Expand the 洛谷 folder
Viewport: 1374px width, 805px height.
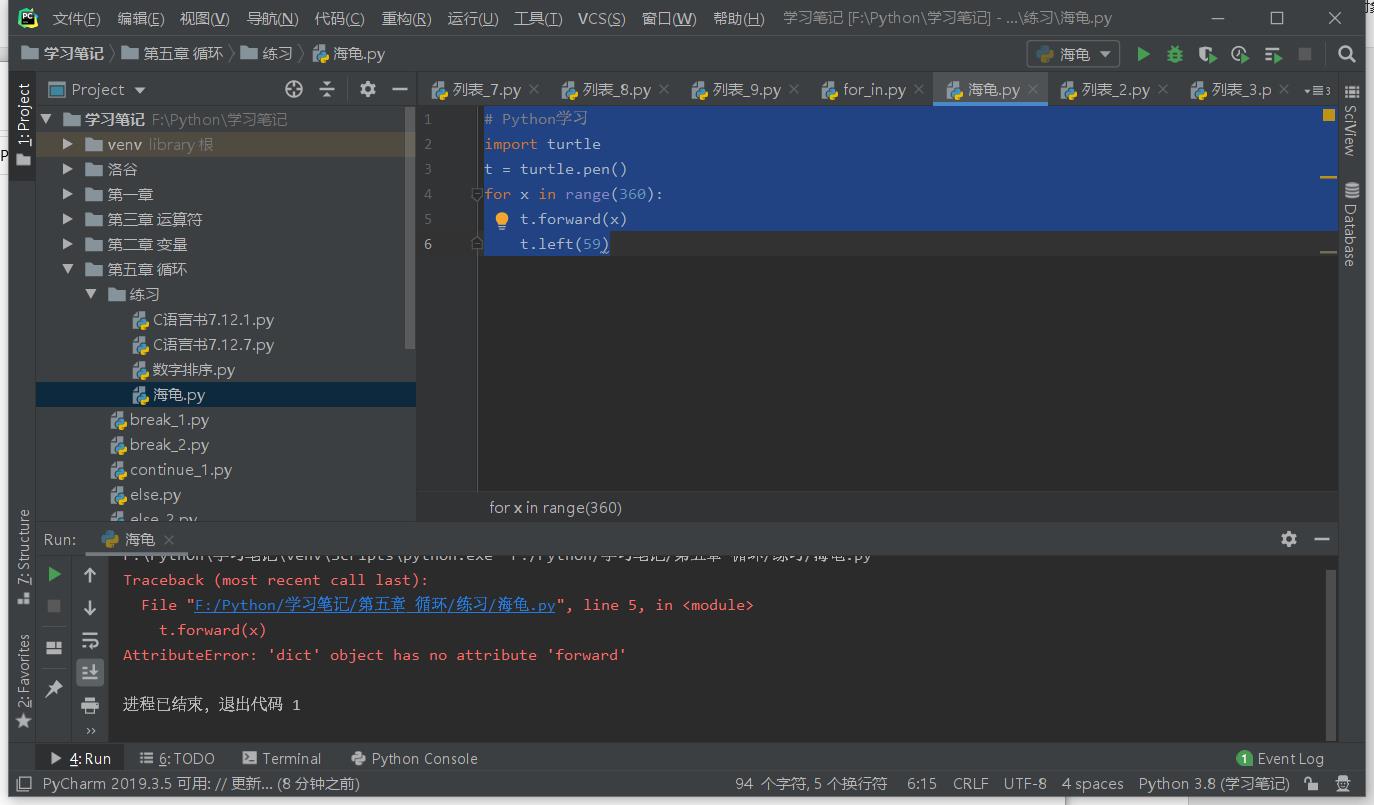pyautogui.click(x=68, y=169)
